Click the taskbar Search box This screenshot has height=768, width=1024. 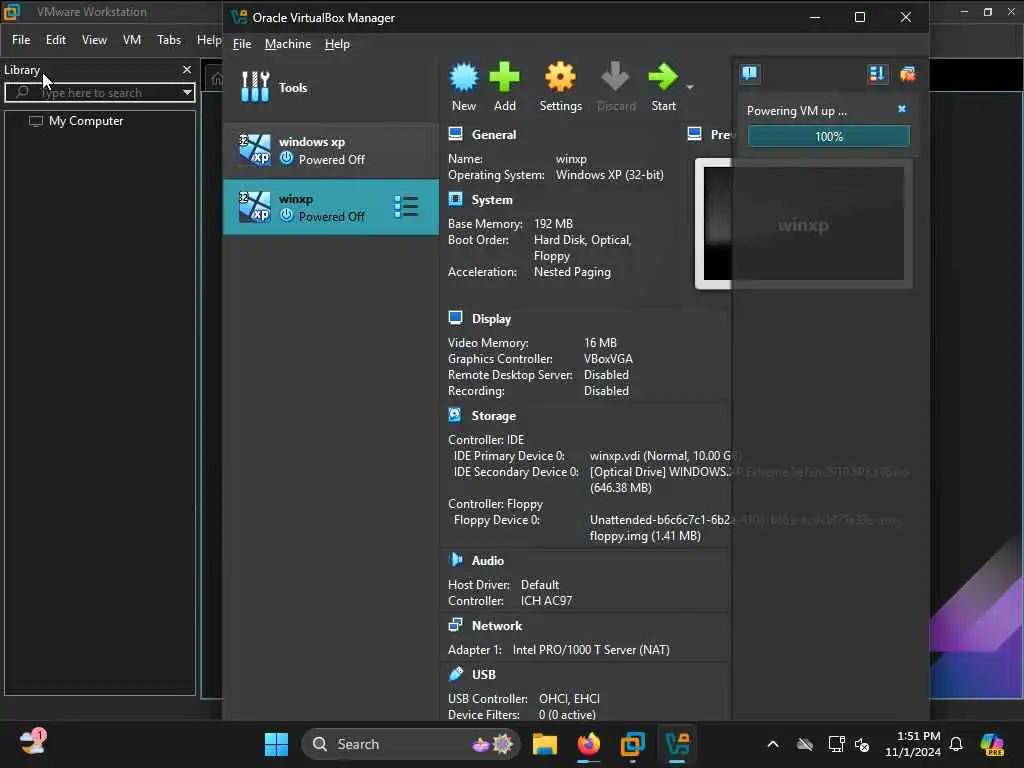[x=411, y=744]
